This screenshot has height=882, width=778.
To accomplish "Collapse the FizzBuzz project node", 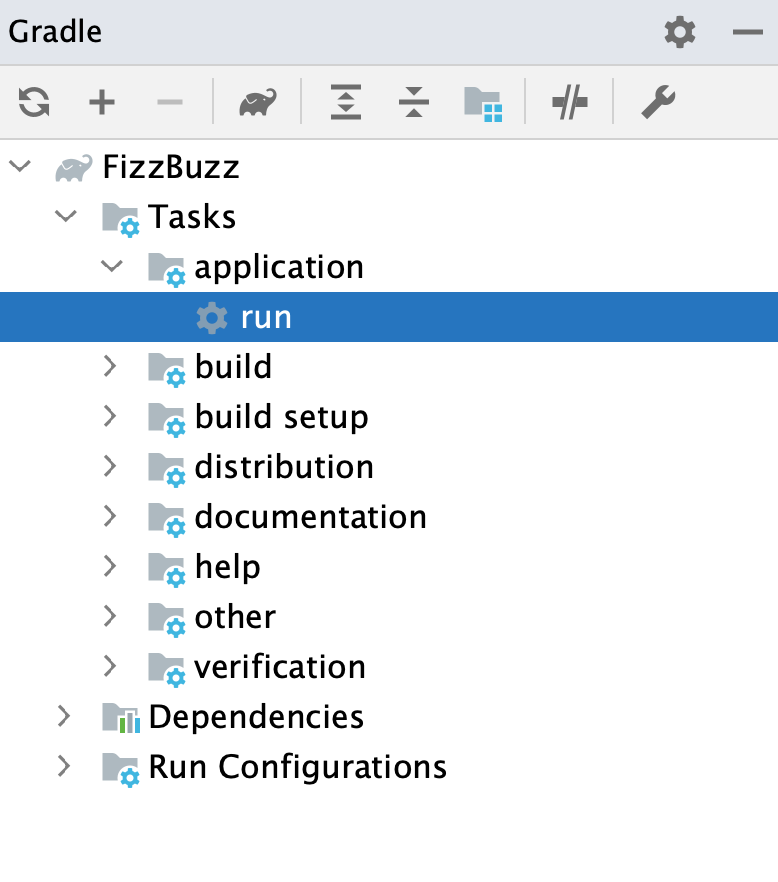I will pos(20,166).
